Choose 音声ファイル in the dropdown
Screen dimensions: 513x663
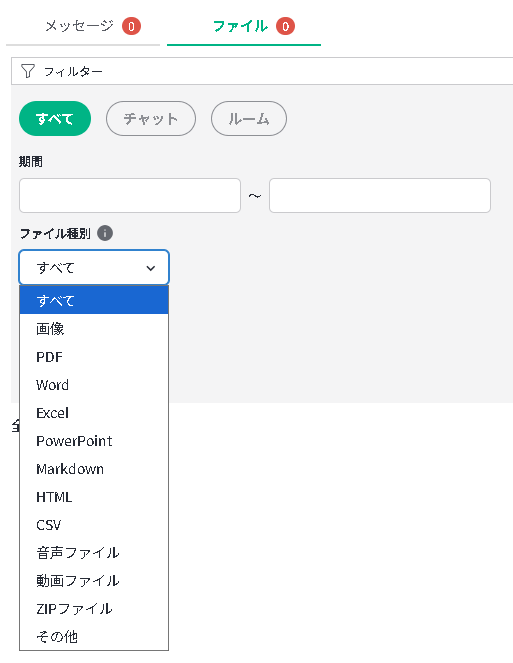94,553
